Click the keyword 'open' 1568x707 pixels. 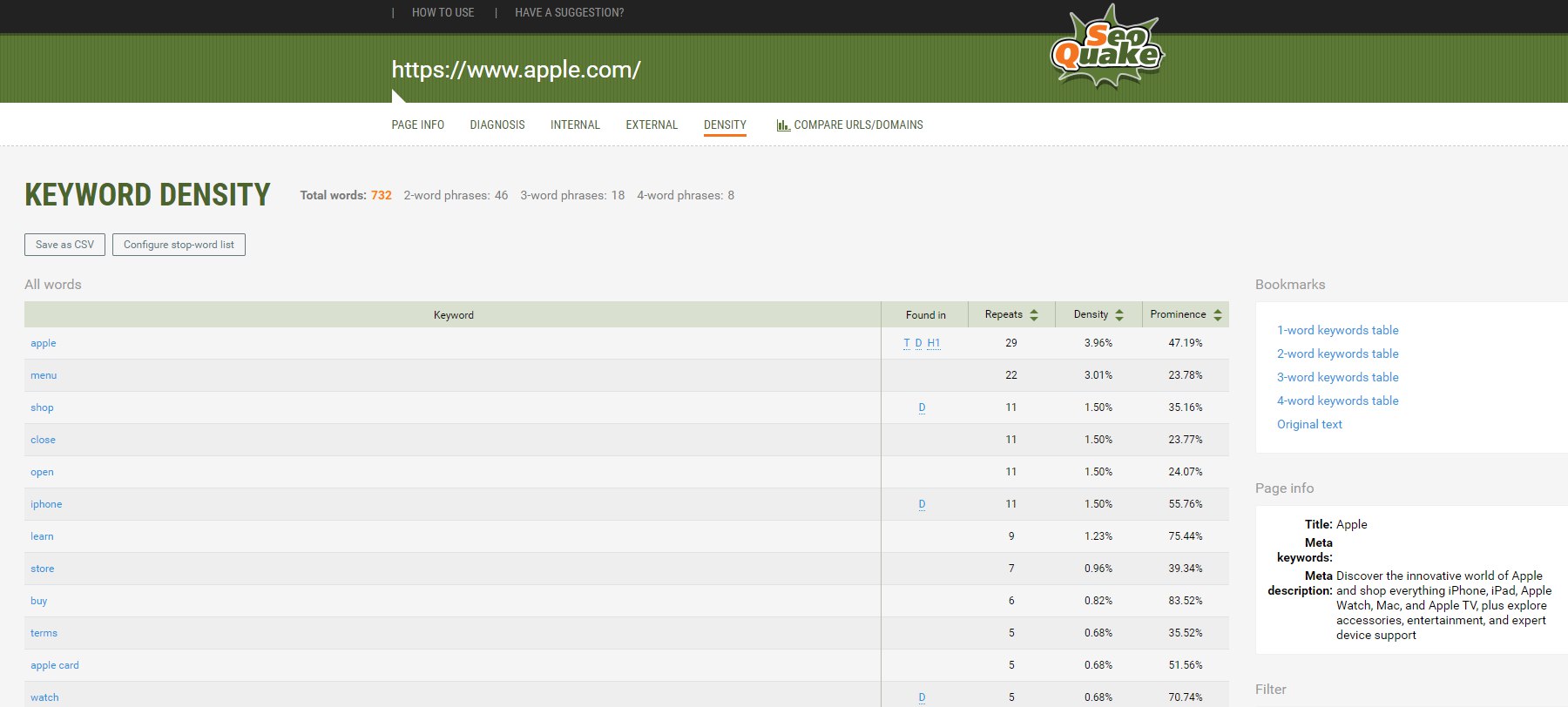[x=42, y=472]
